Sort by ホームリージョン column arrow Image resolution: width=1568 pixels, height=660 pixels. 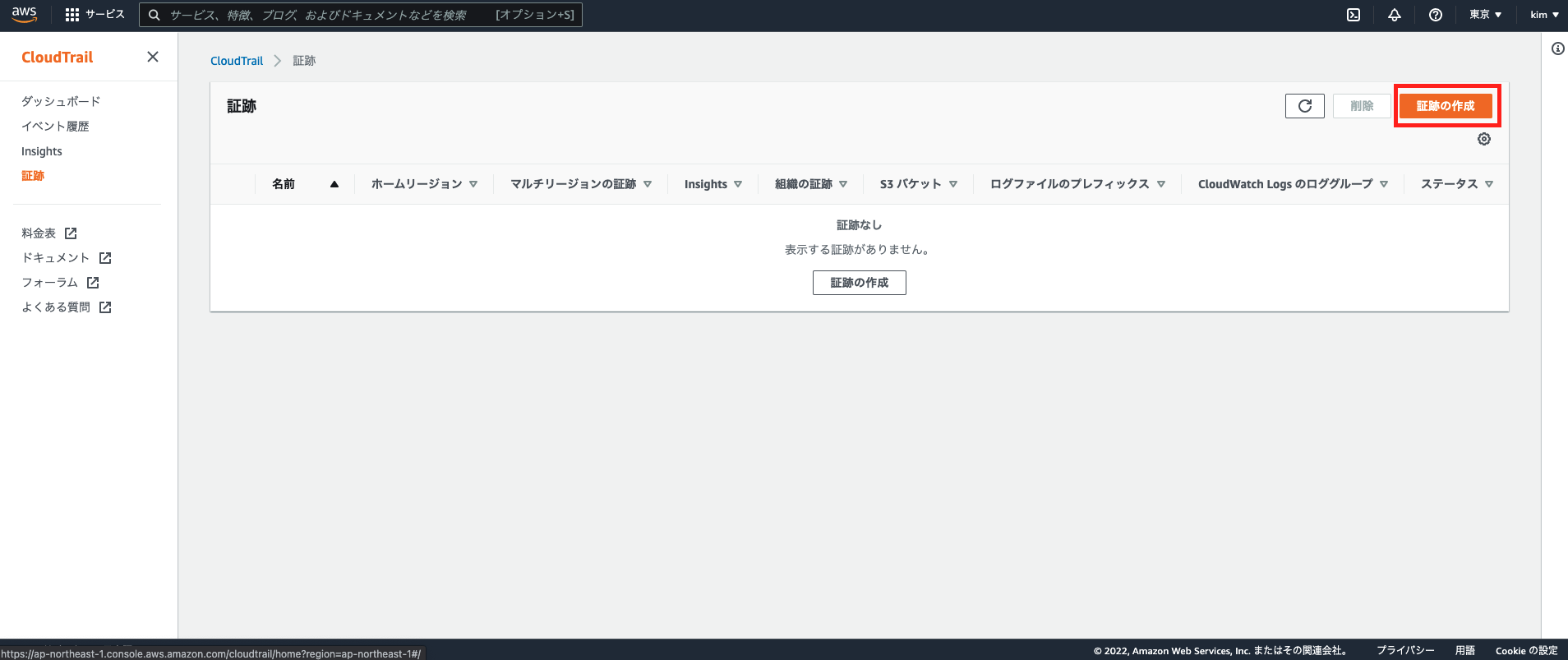(473, 184)
